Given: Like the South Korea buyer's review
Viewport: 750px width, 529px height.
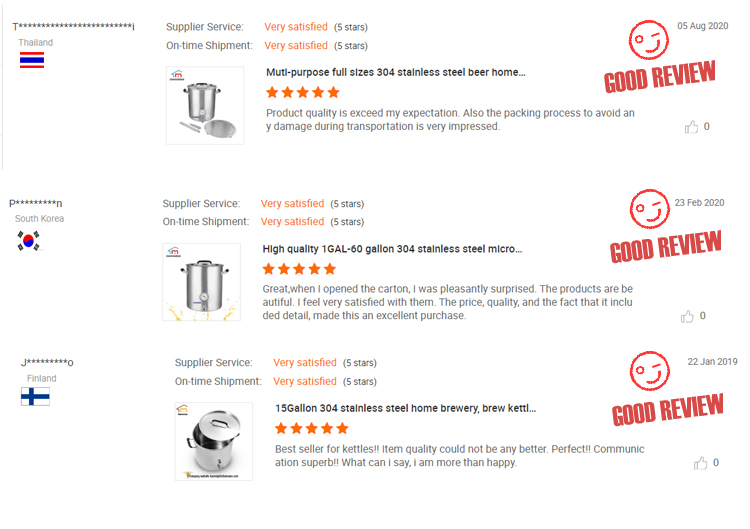Looking at the screenshot, I should [687, 316].
